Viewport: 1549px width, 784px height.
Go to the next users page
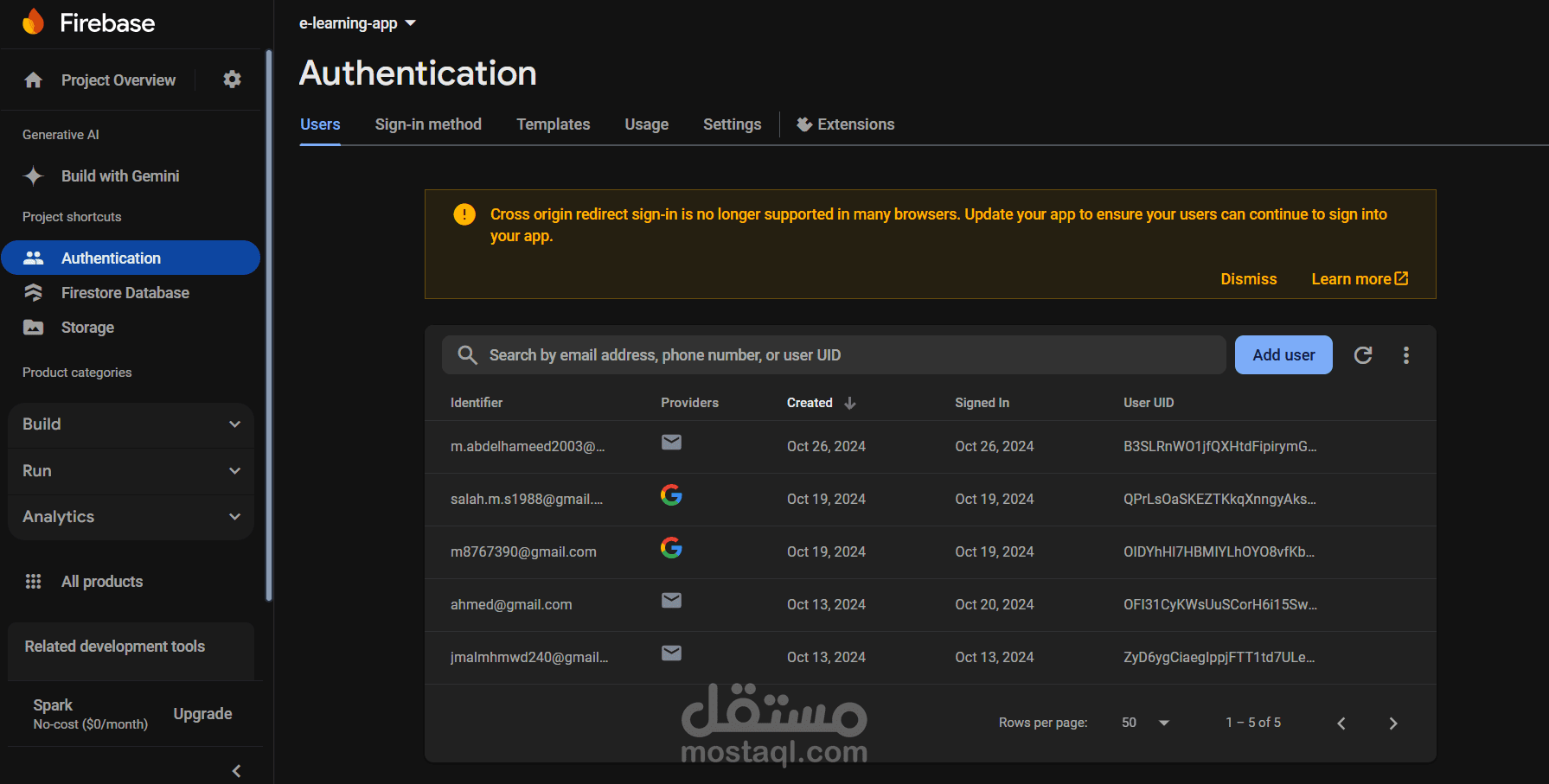point(1392,723)
